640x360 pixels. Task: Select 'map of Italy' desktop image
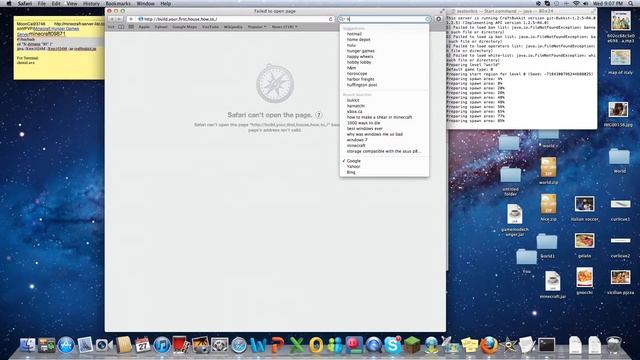tap(620, 62)
